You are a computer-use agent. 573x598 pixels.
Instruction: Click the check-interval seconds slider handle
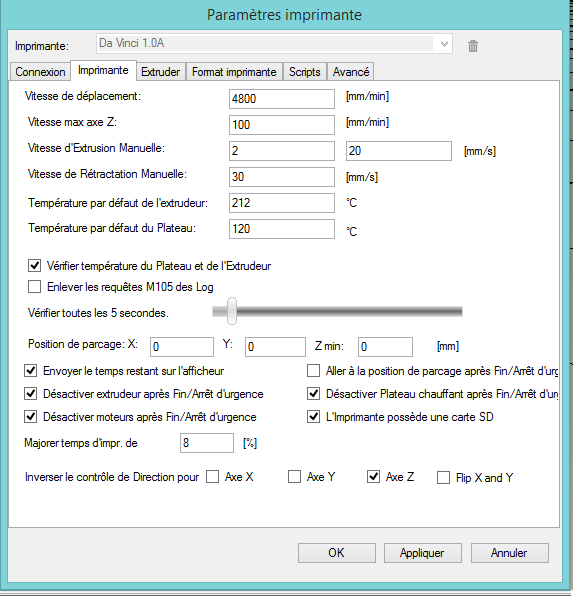pyautogui.click(x=232, y=311)
